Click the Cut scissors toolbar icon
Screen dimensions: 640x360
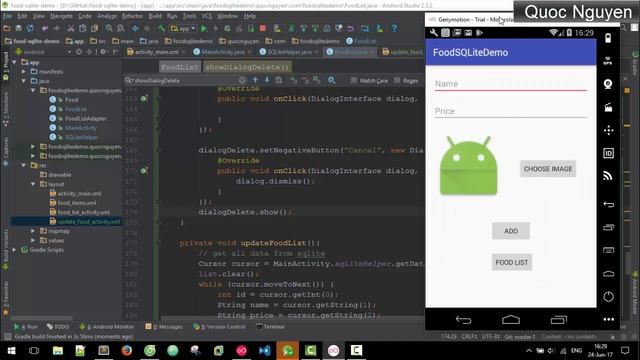pyautogui.click(x=71, y=29)
